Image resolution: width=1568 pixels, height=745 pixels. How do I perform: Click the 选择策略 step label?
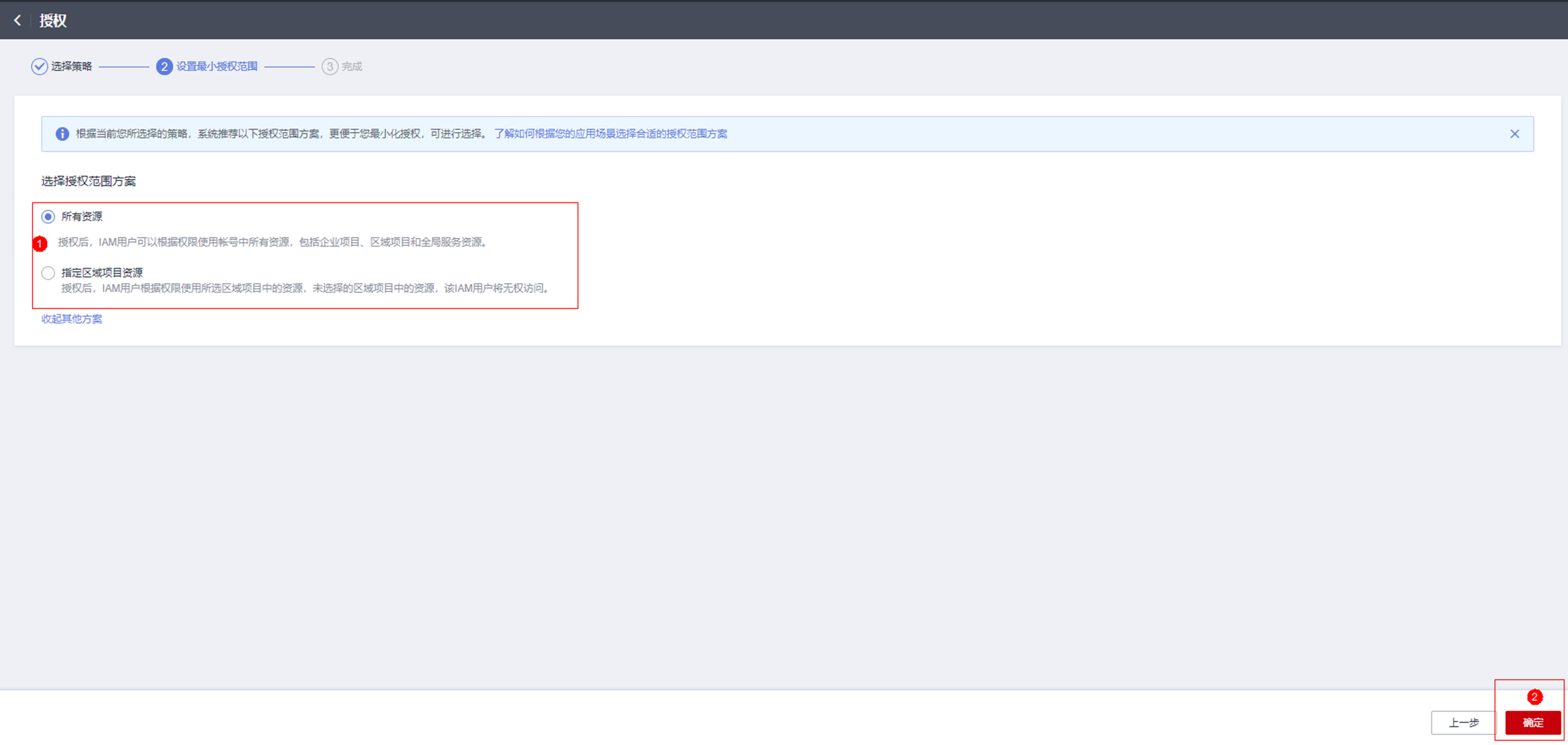point(72,66)
